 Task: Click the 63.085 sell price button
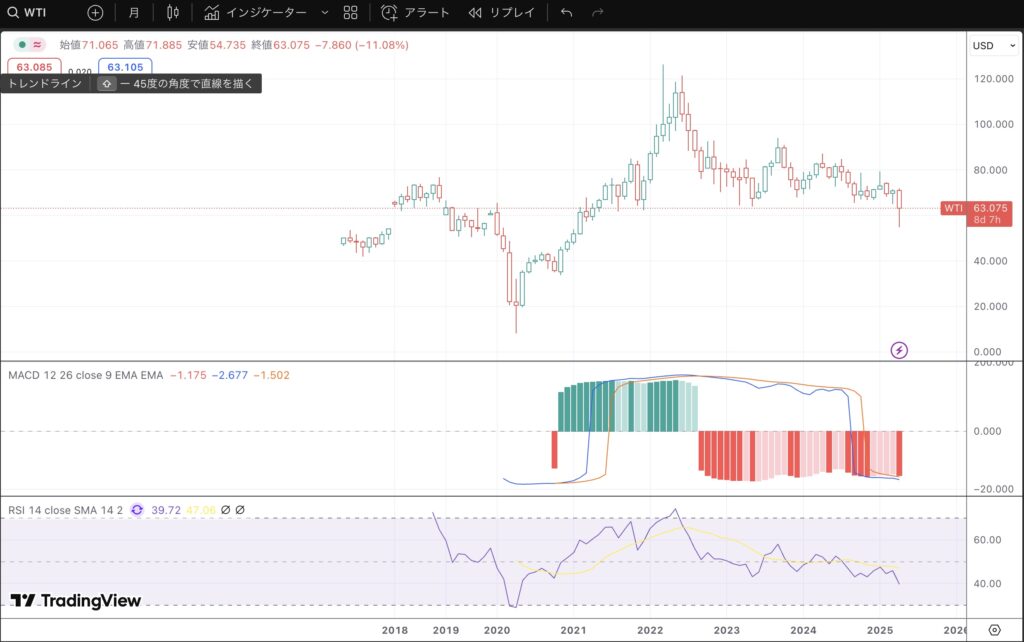point(34,67)
